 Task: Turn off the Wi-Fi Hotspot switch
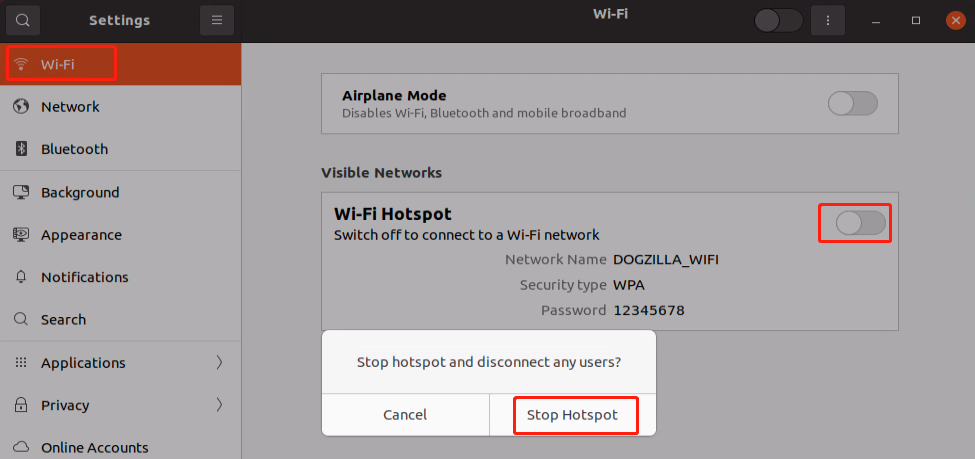tap(860, 223)
